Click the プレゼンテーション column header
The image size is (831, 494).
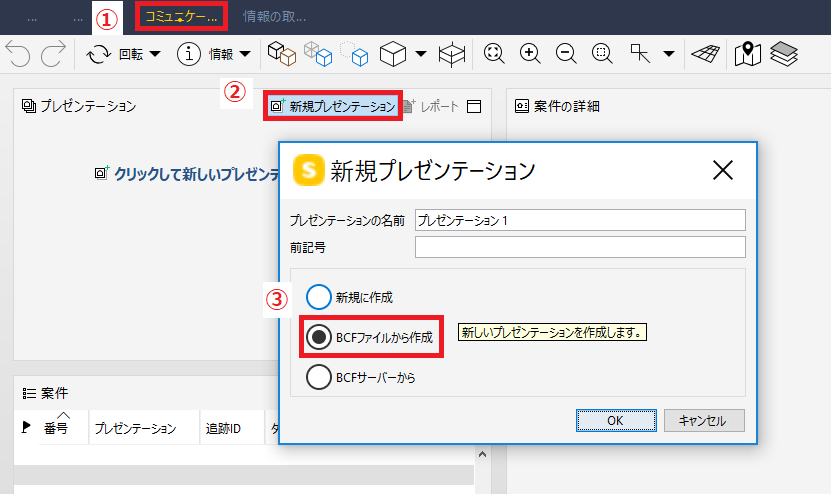[x=144, y=428]
